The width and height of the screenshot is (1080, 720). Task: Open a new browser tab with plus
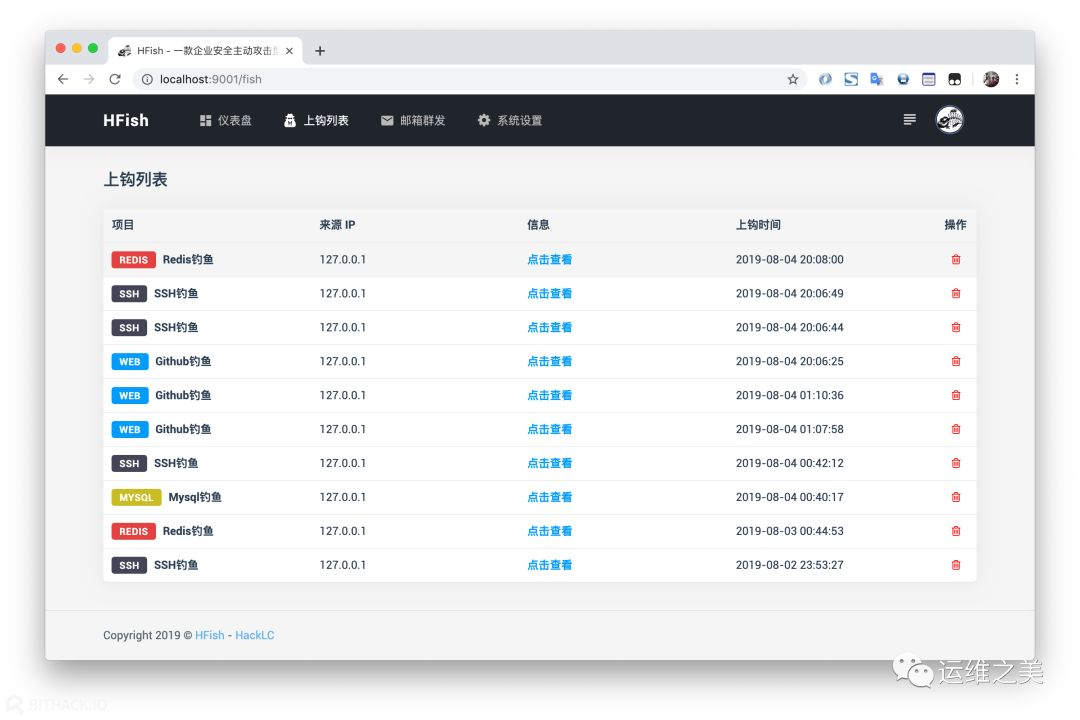(x=320, y=51)
